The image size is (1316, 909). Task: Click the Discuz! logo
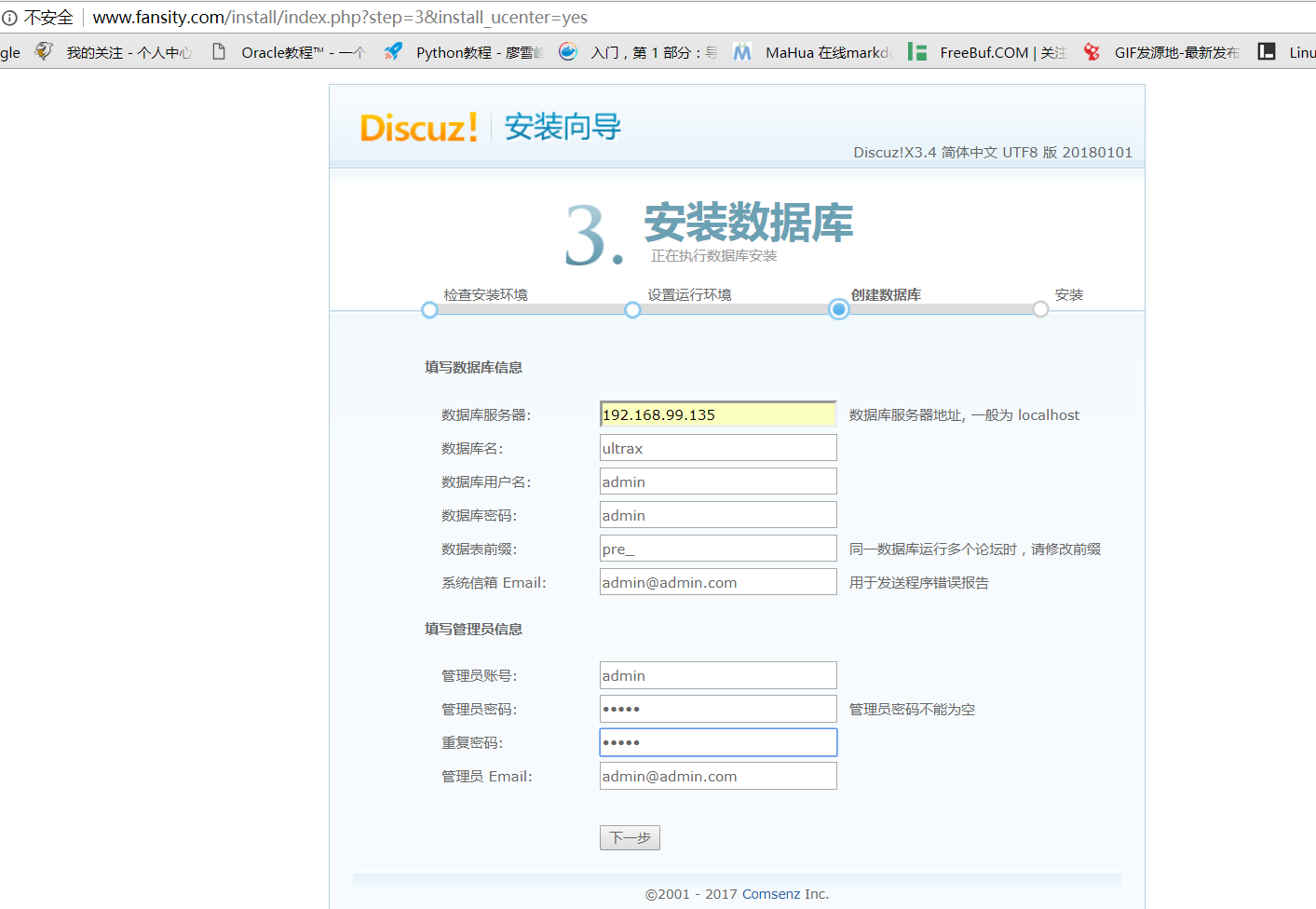[x=419, y=128]
